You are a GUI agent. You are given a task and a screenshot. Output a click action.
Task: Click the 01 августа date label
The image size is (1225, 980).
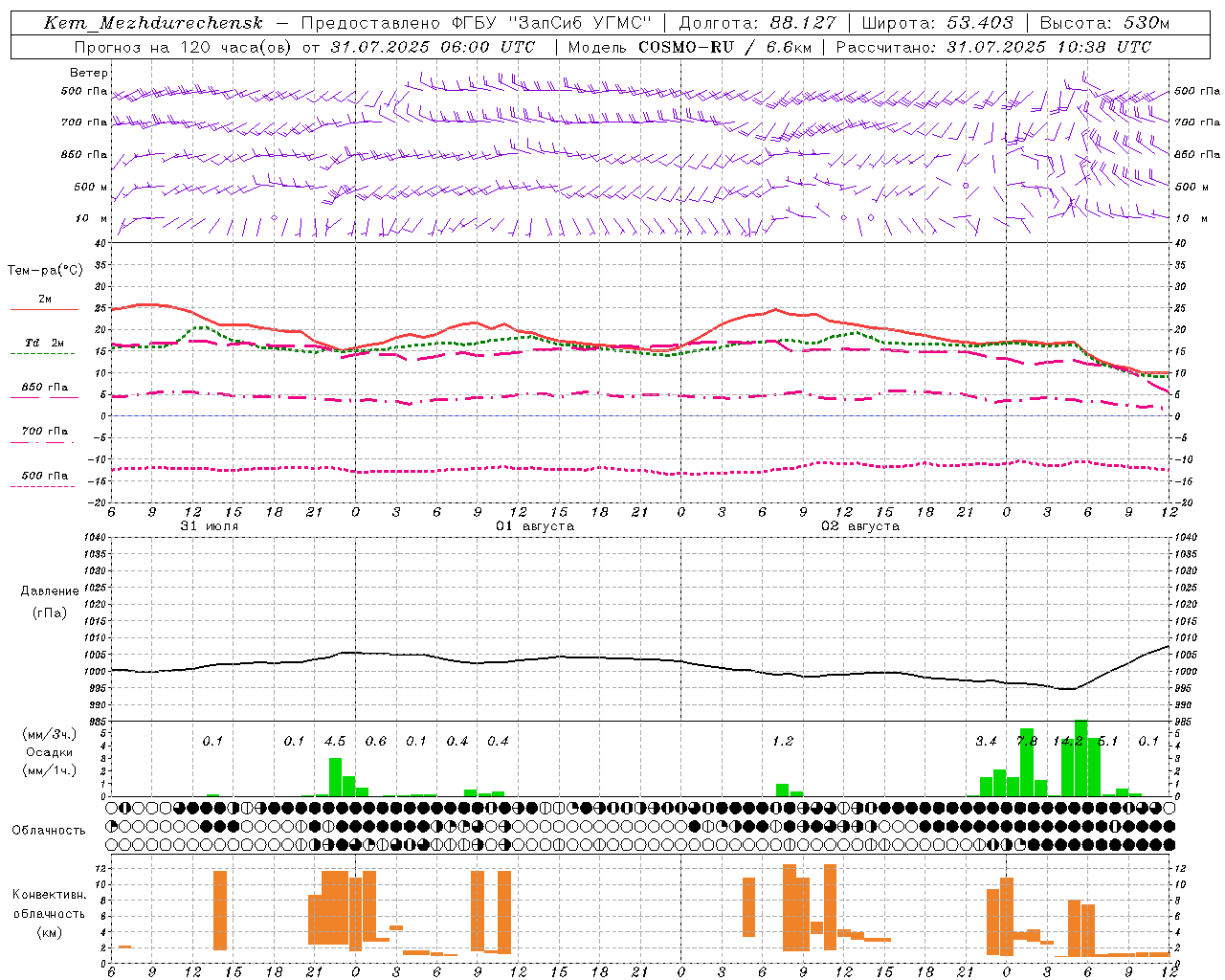(535, 526)
